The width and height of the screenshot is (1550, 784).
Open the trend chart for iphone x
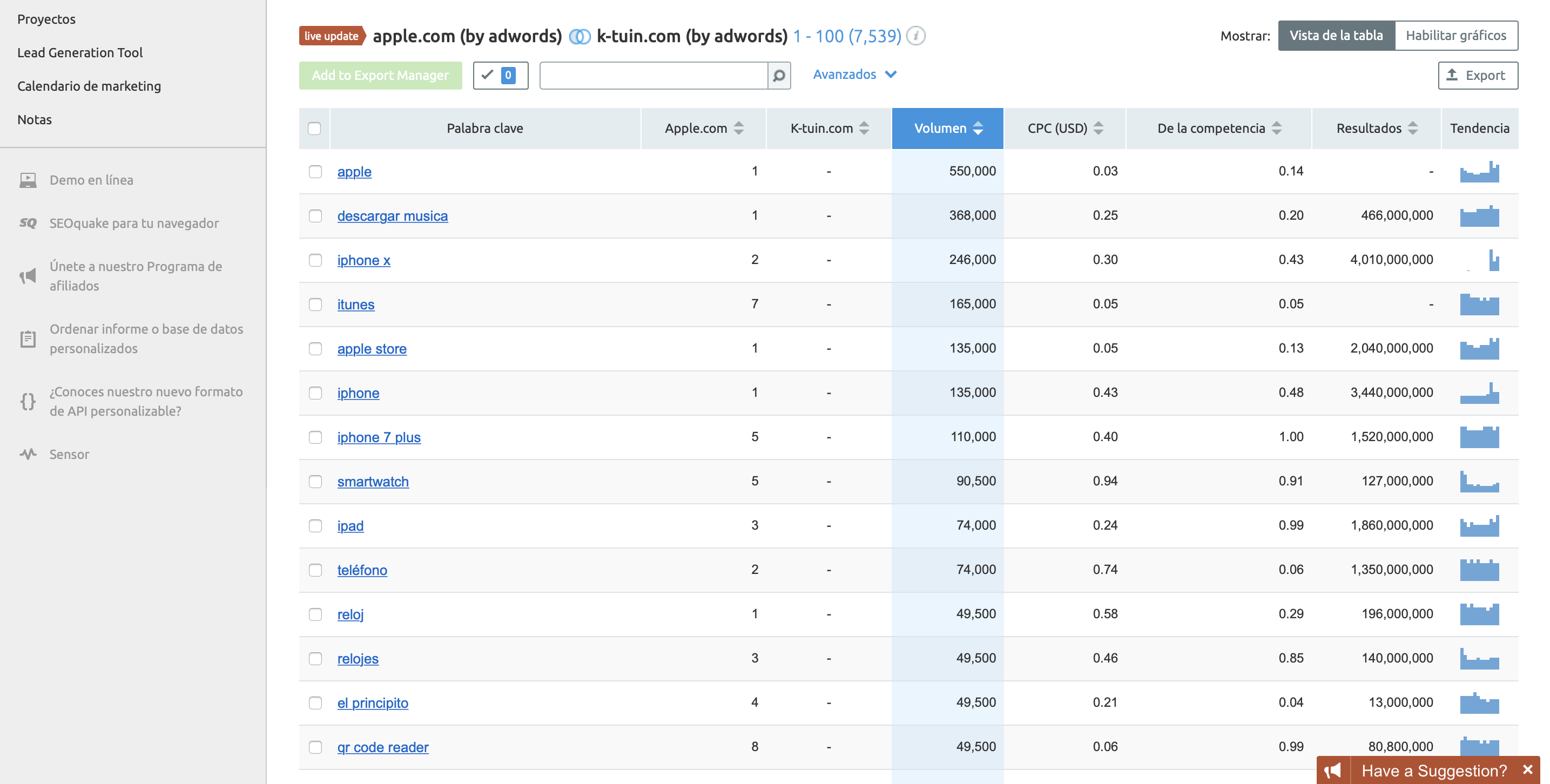pos(1479,260)
